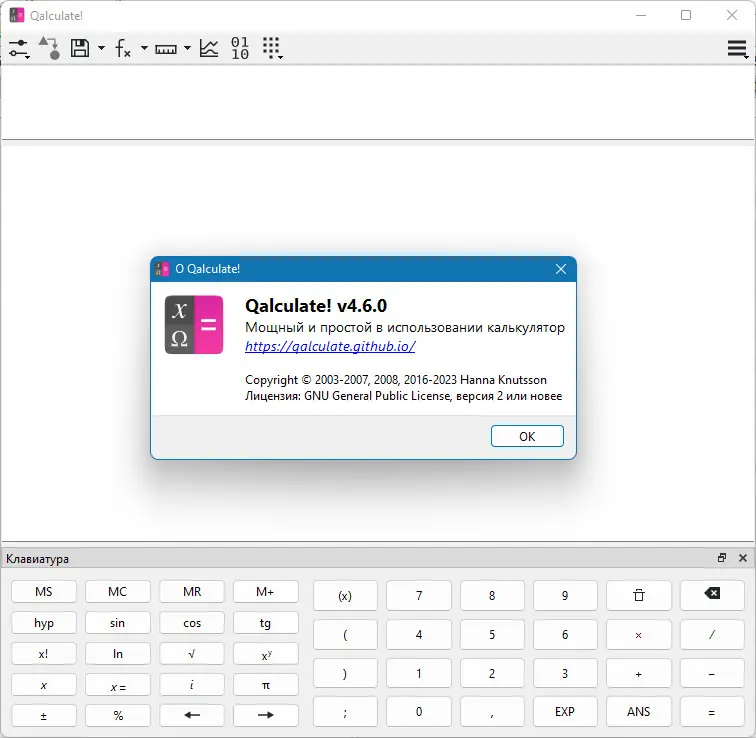Click the ANS keypad button
Screen dimensions: 756x738
click(x=639, y=711)
